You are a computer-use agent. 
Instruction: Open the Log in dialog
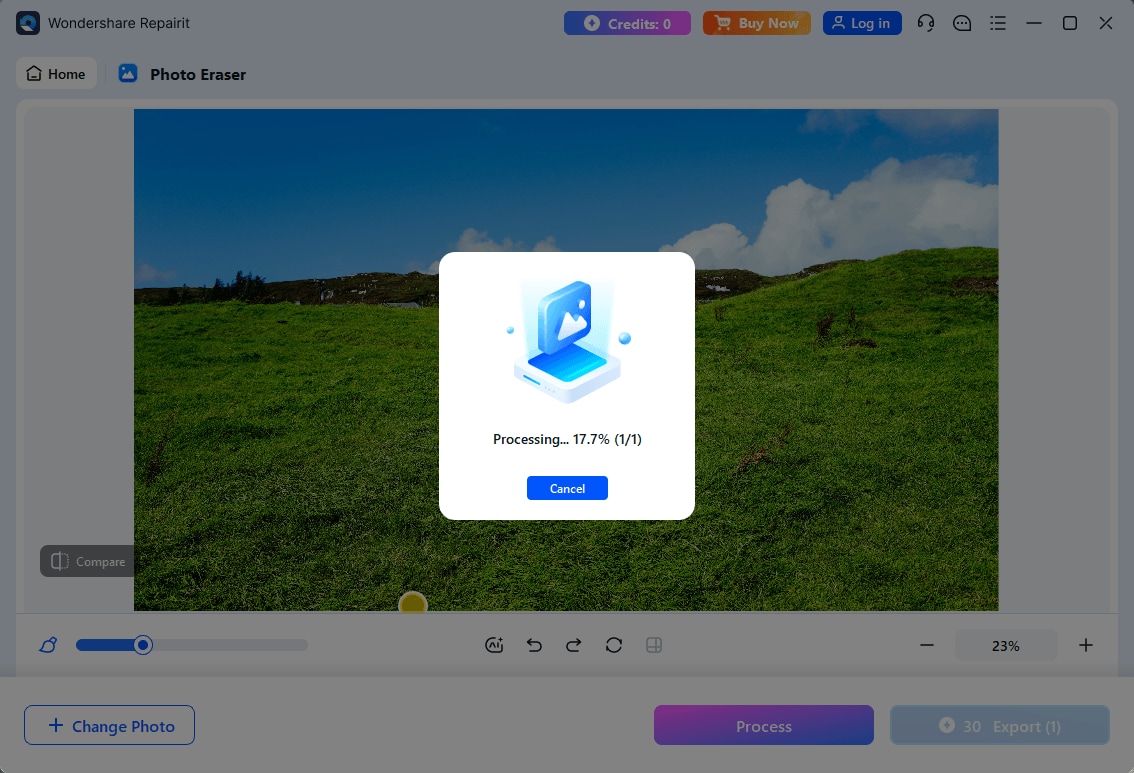(861, 22)
